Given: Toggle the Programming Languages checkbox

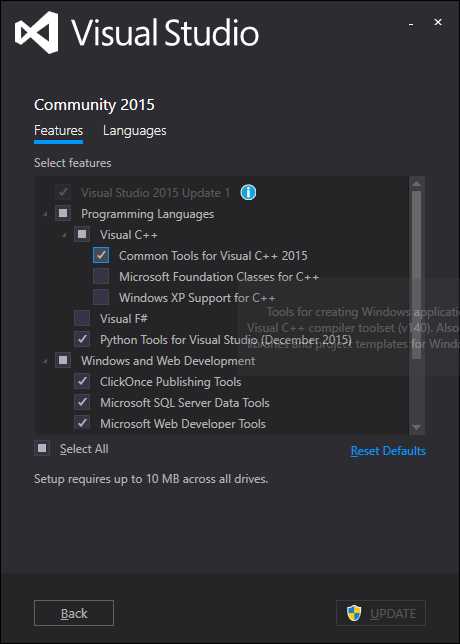Looking at the screenshot, I should click(63, 214).
